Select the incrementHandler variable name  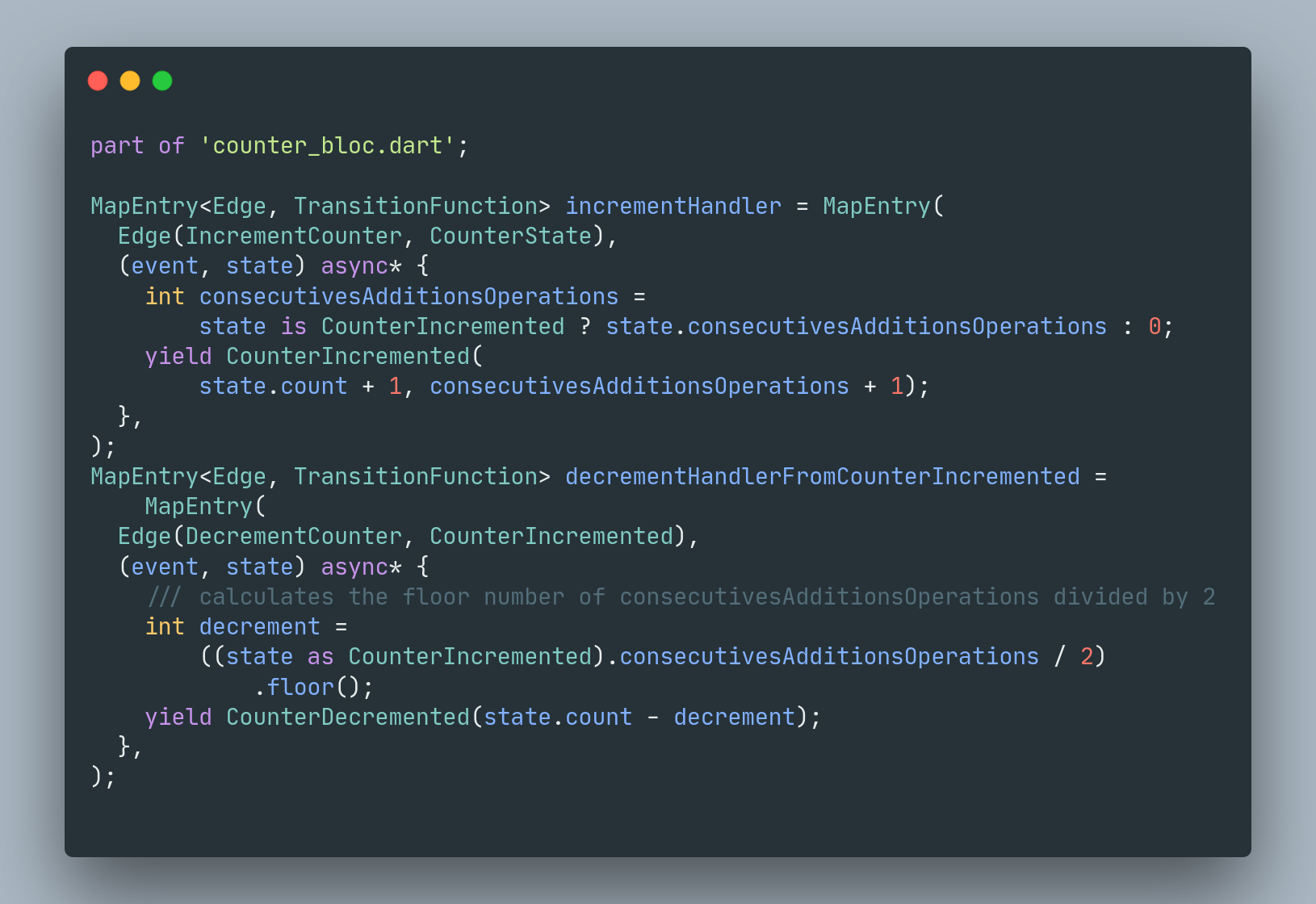tap(673, 206)
